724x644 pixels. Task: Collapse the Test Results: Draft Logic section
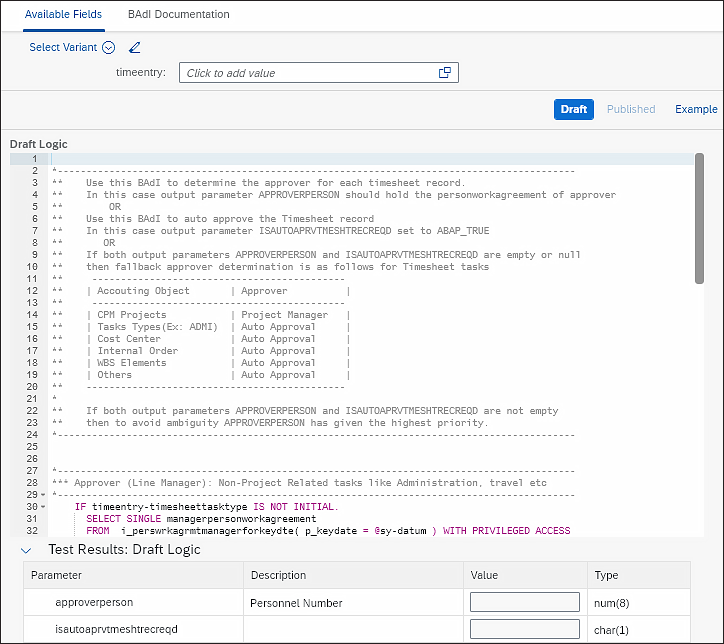(x=26, y=550)
